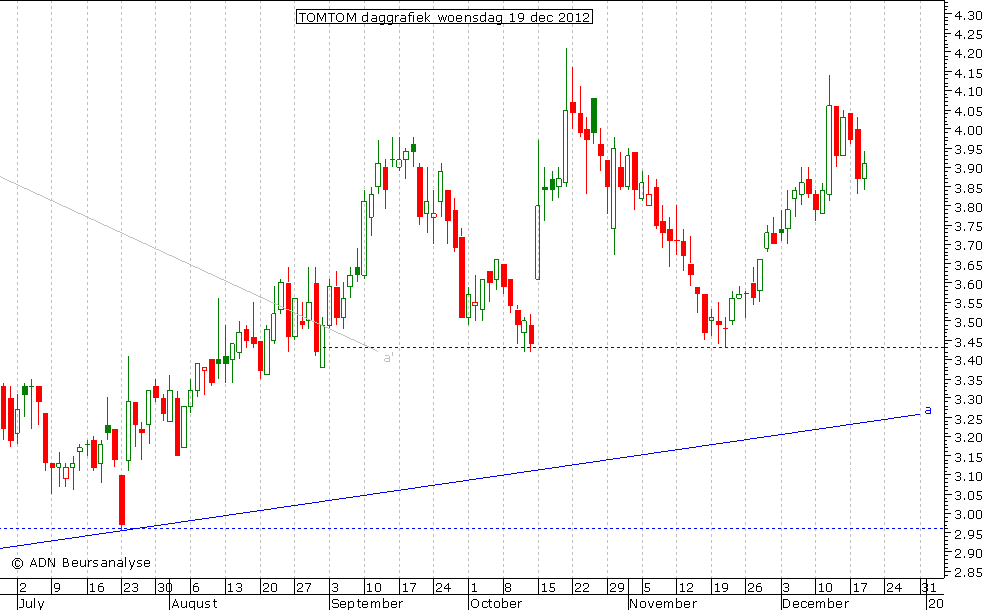This screenshot has height=610, width=985.
Task: Click the 4.20 price axis label
Action: tap(968, 54)
